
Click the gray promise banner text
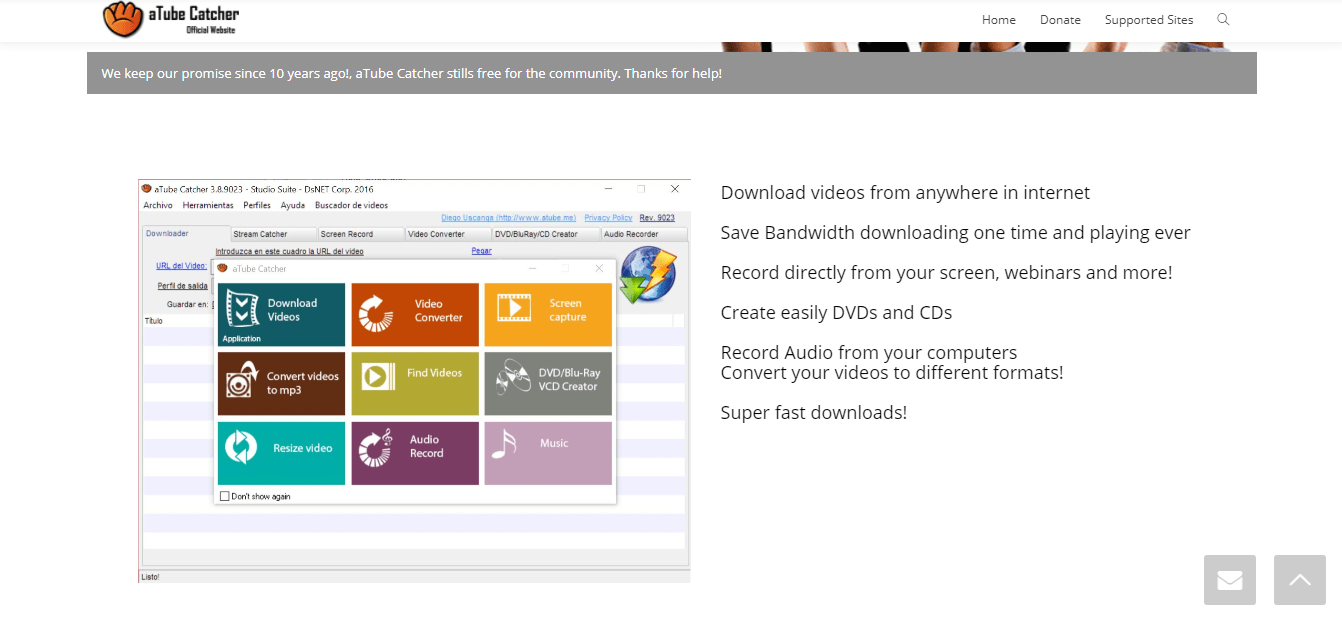[x=411, y=73]
